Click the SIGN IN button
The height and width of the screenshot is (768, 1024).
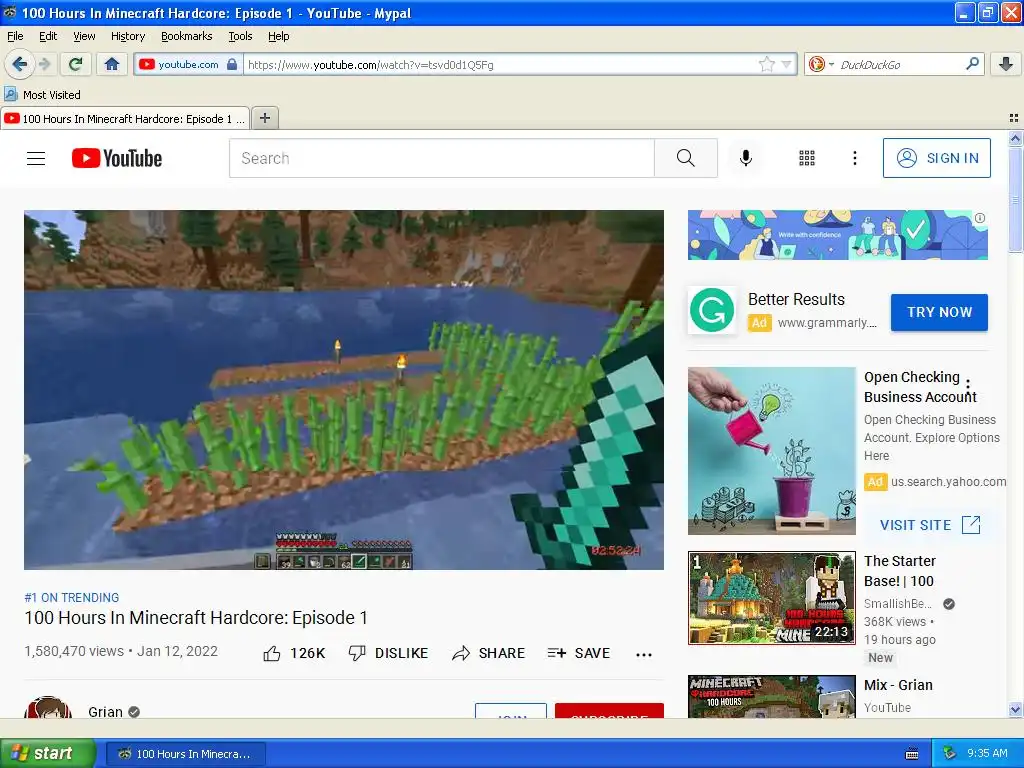[936, 158]
